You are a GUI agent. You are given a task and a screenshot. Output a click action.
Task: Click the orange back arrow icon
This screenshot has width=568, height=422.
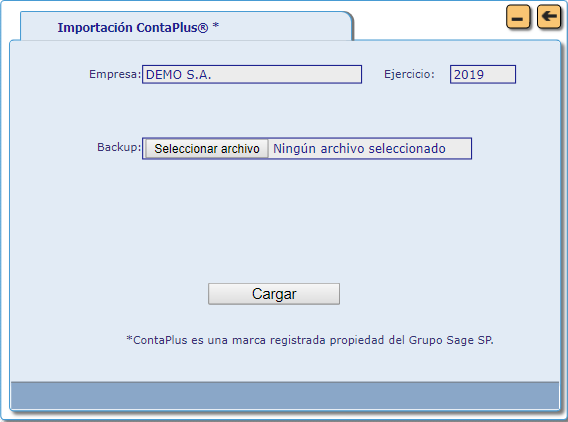[549, 16]
